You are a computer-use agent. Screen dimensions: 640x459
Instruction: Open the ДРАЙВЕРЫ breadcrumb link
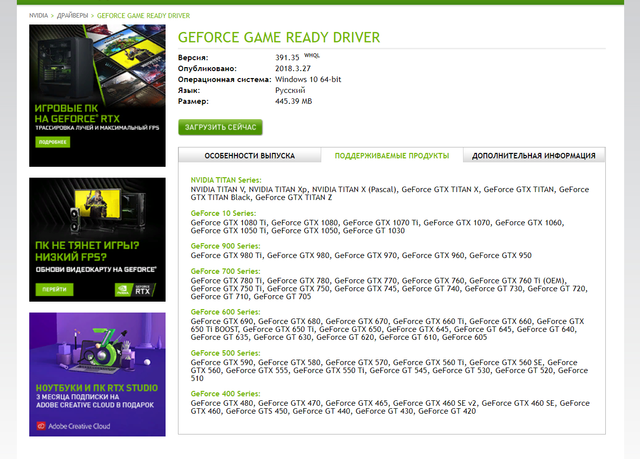72,16
